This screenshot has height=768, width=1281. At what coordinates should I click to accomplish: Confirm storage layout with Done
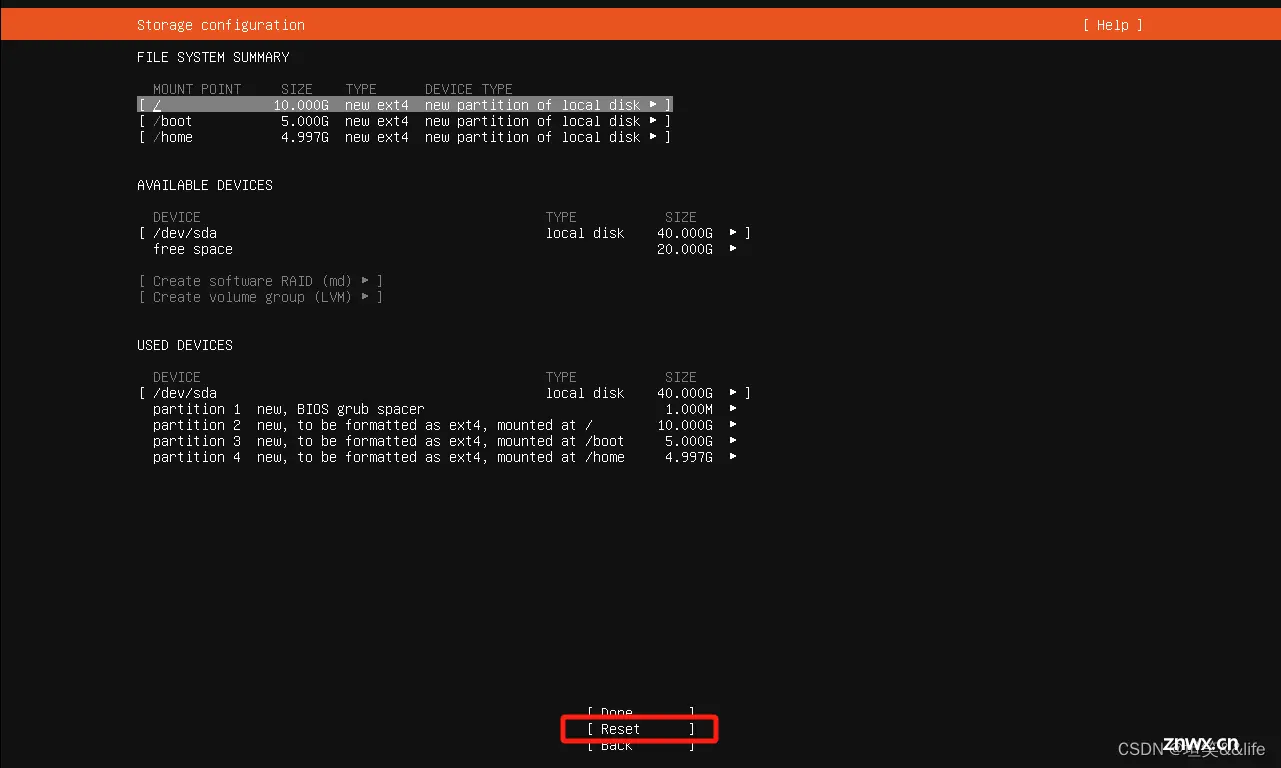point(640,713)
